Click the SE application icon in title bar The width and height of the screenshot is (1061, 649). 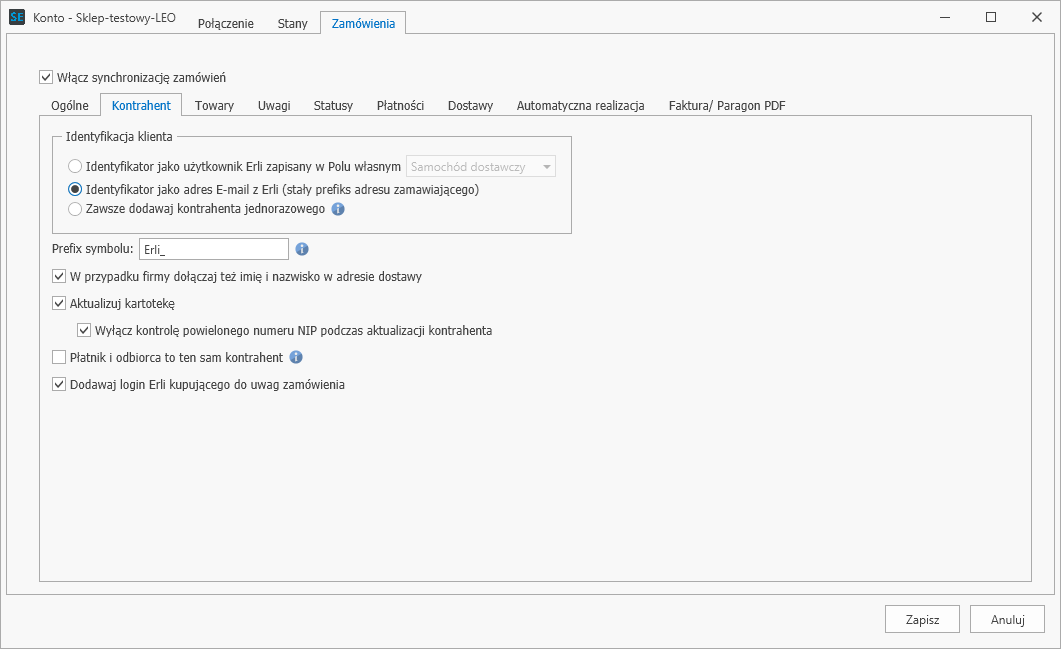tap(17, 17)
